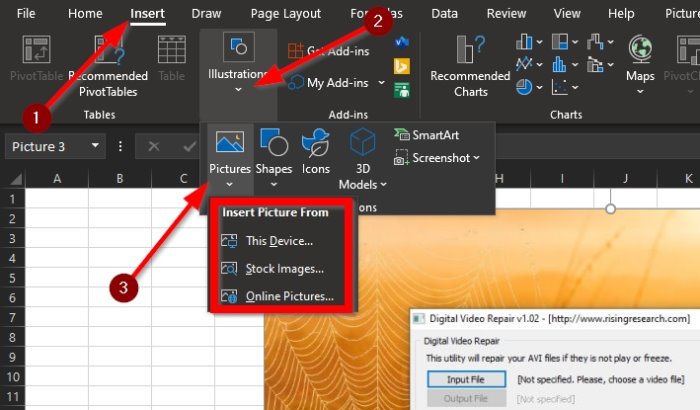The image size is (700, 410).
Task: Switch to the Page Layout tab
Action: 285,14
